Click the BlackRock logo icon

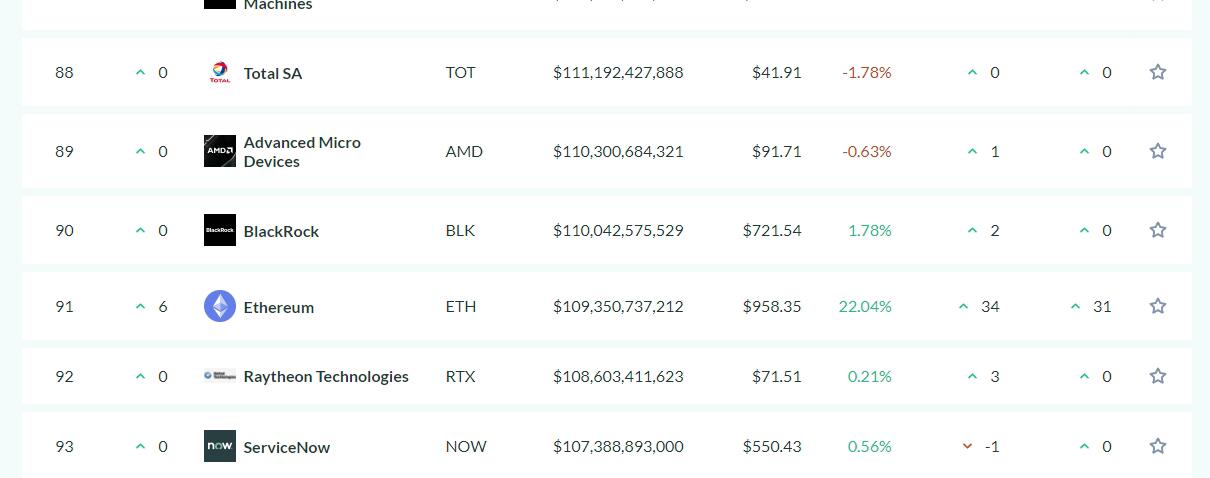(x=220, y=230)
